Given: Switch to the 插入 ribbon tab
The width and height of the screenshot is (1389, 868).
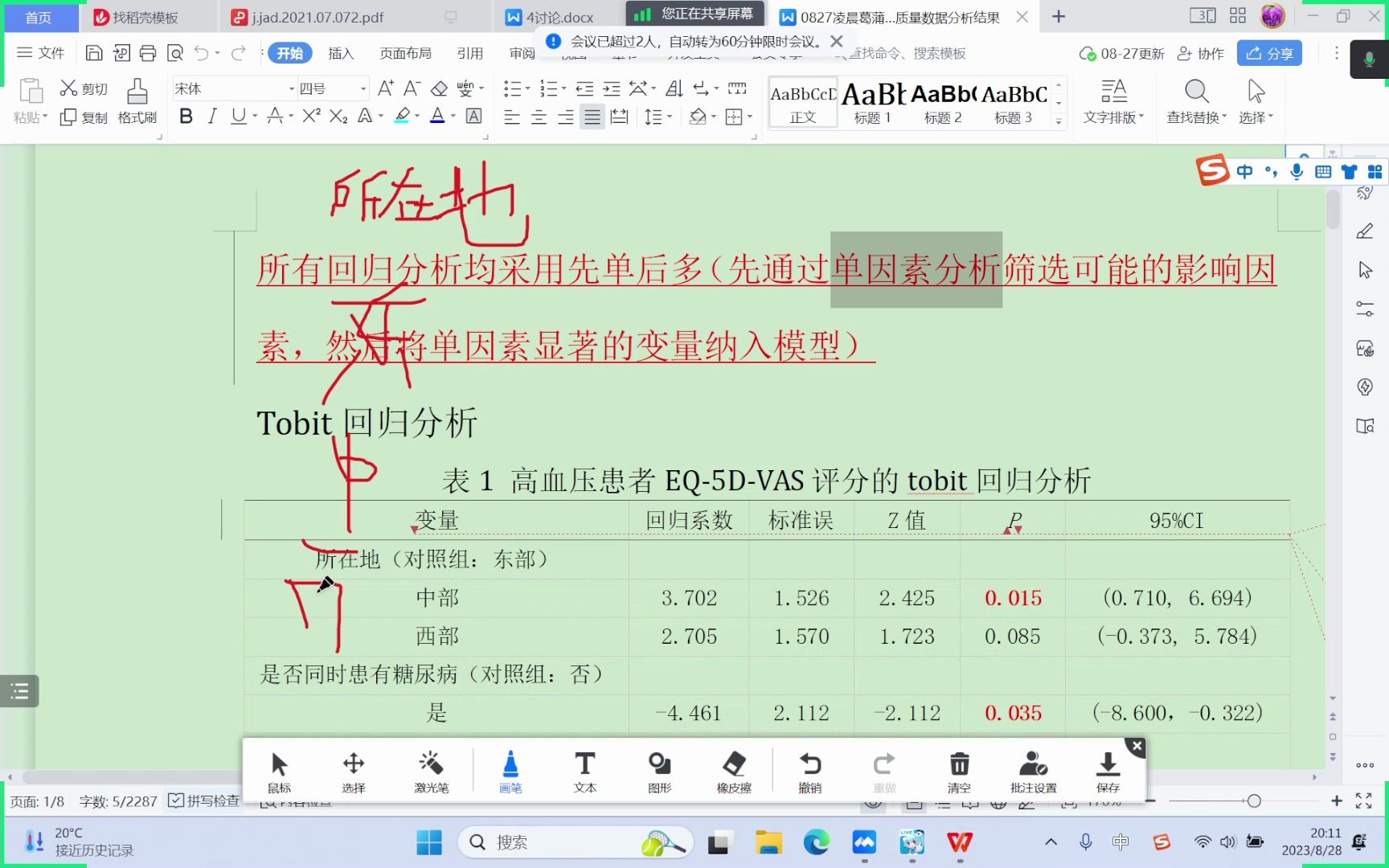Looking at the screenshot, I should pyautogui.click(x=341, y=53).
